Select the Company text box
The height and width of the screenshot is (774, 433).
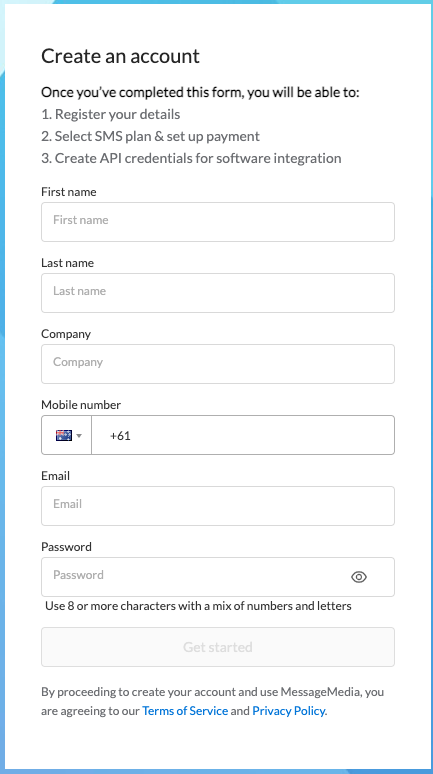(218, 364)
